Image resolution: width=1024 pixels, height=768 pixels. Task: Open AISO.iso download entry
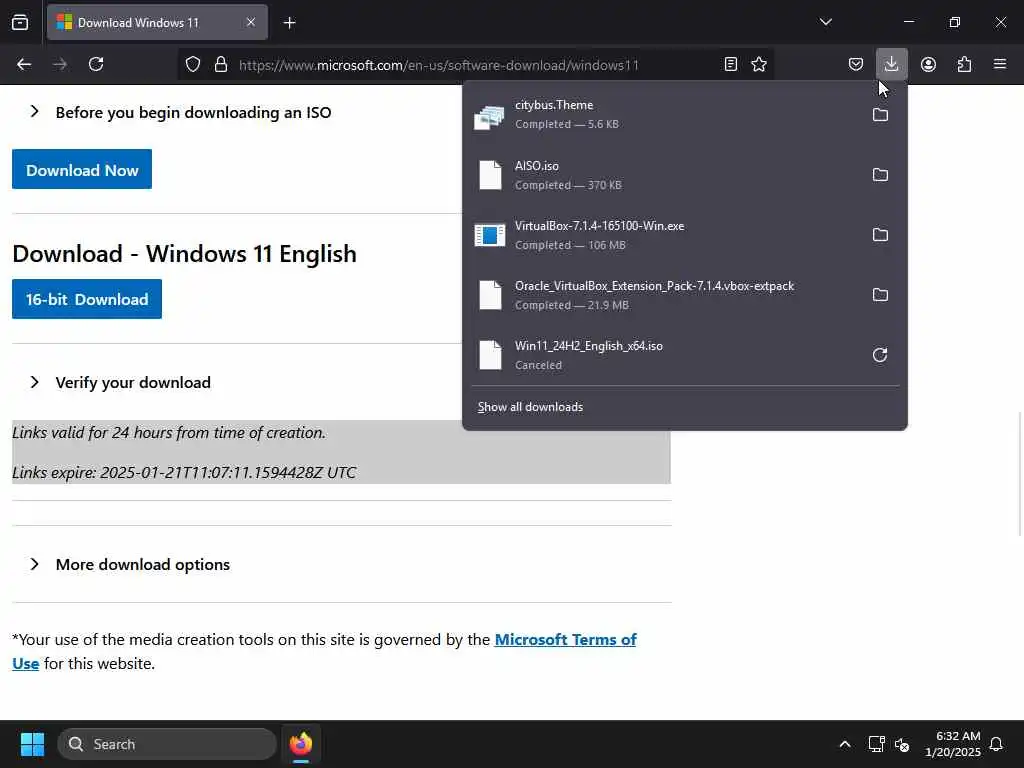666,174
